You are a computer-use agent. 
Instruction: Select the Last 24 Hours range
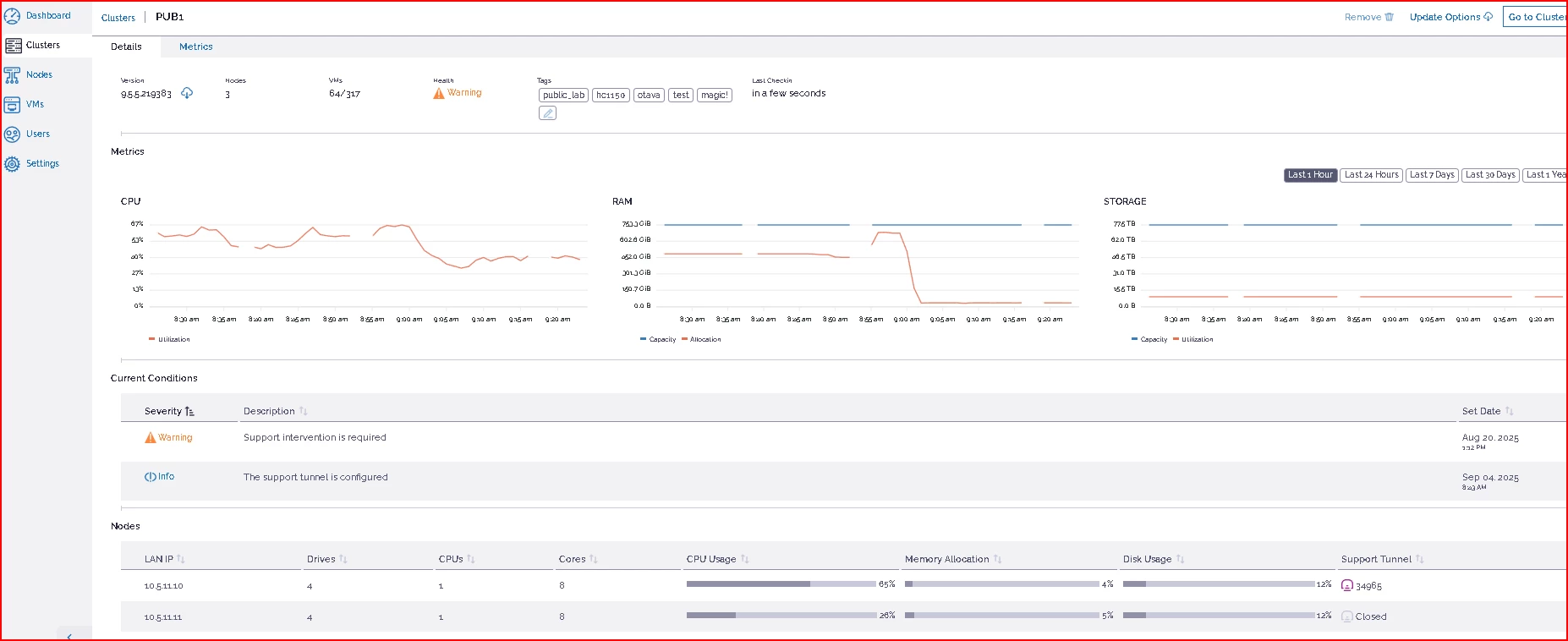[1372, 175]
